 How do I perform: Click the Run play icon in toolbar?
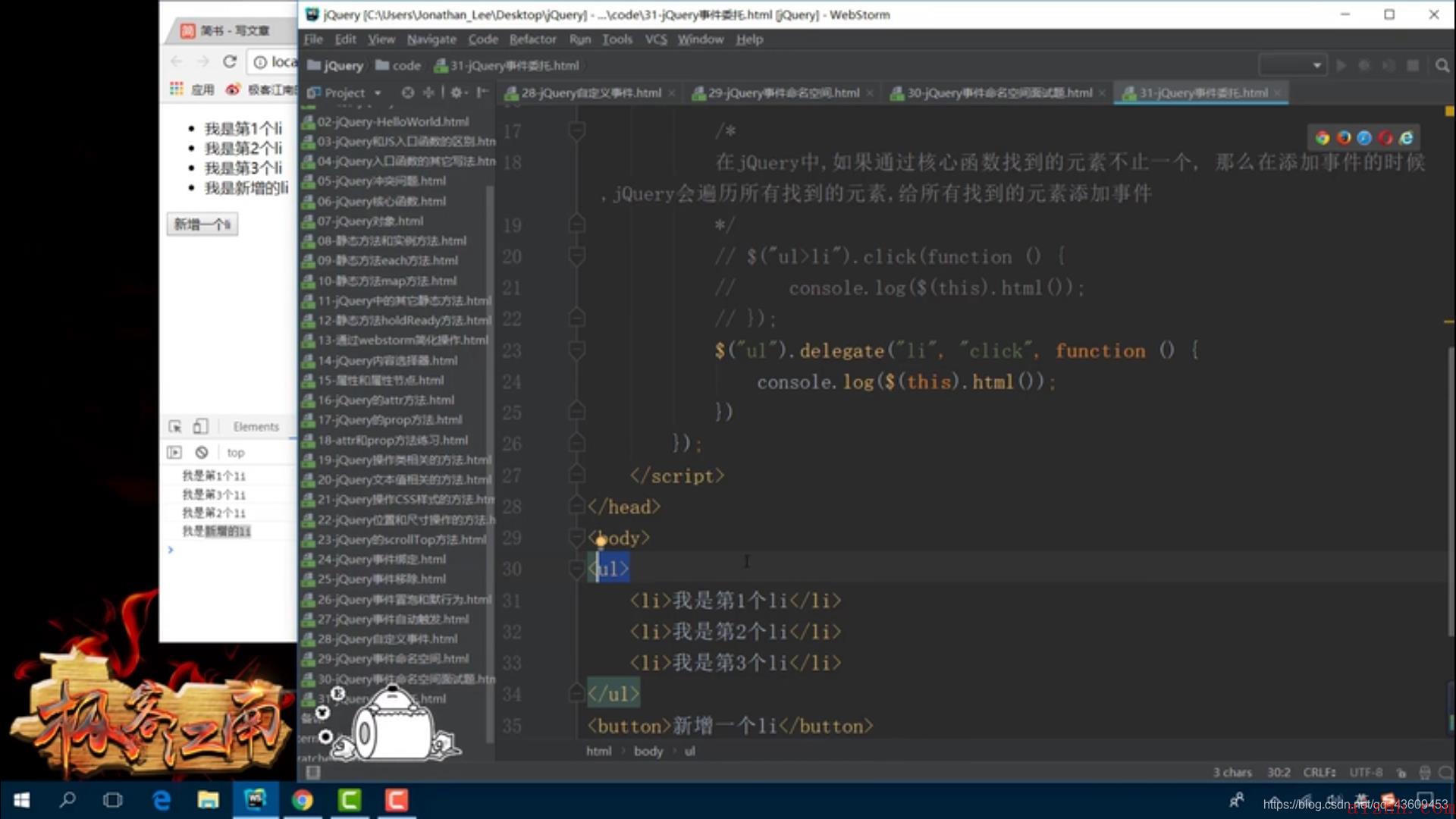pyautogui.click(x=1341, y=66)
